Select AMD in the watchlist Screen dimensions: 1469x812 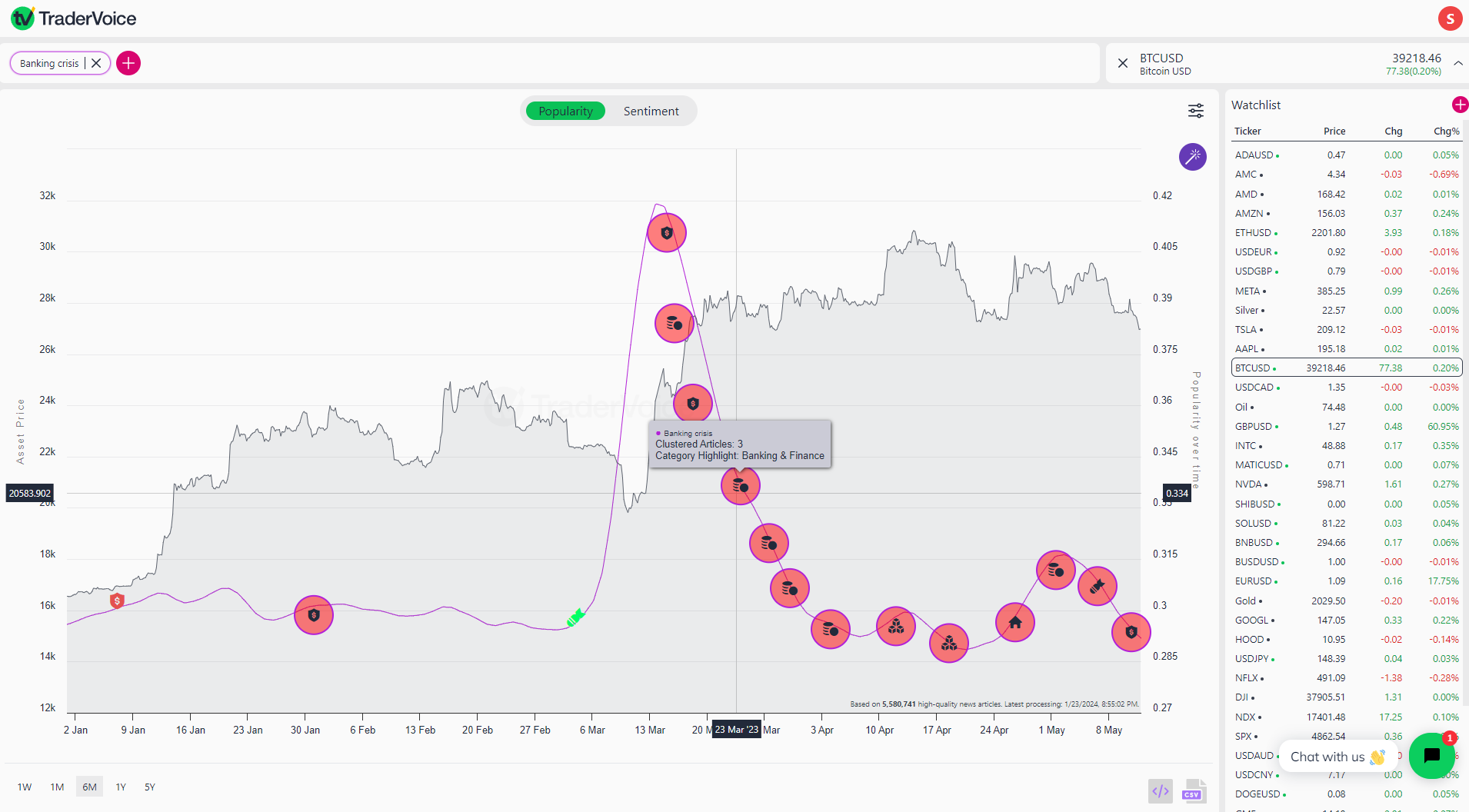(x=1347, y=194)
